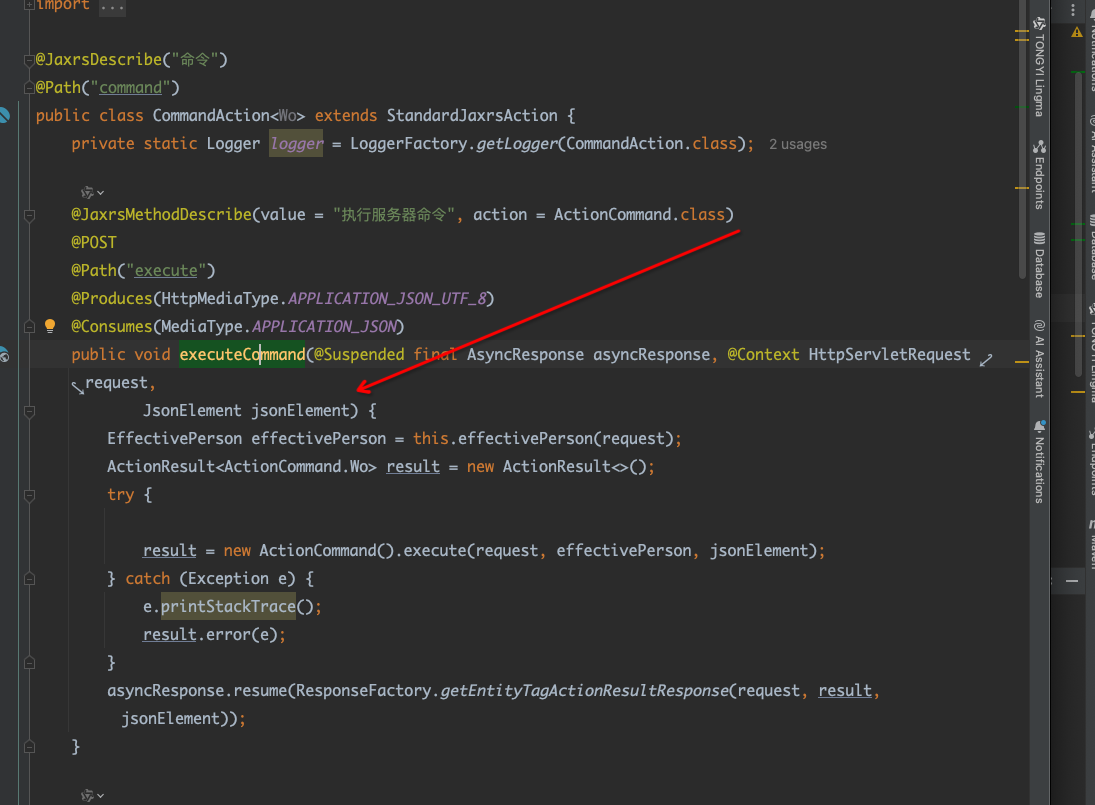Fold the catch block in the gutter
Image resolution: width=1095 pixels, height=805 pixels.
pos(31,578)
